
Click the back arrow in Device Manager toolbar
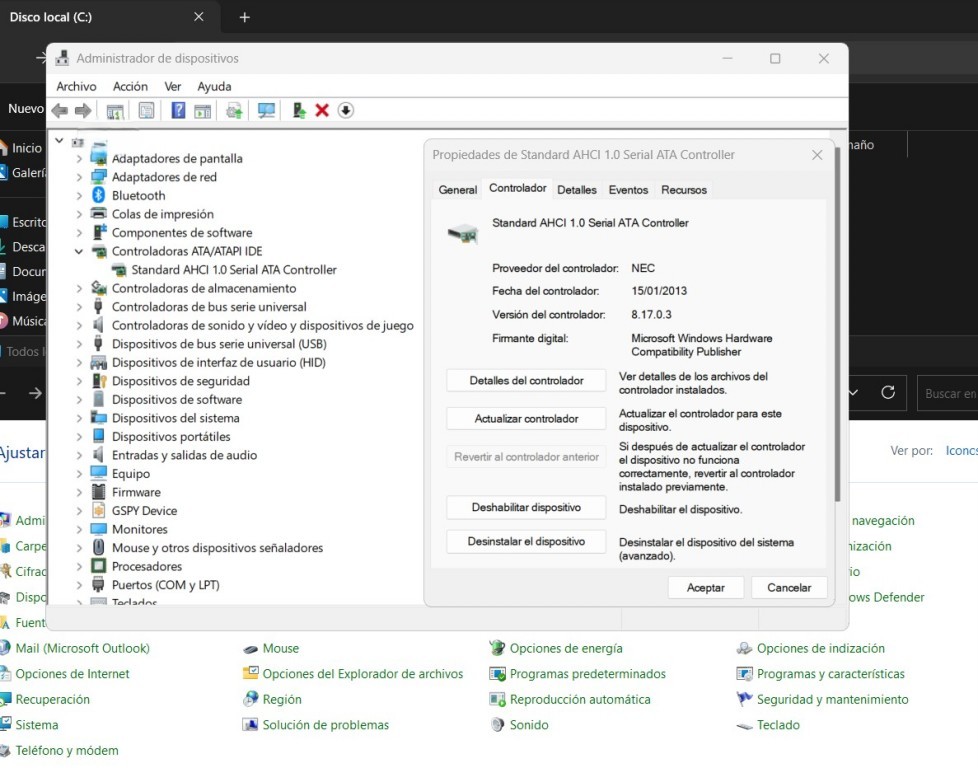pyautogui.click(x=60, y=110)
